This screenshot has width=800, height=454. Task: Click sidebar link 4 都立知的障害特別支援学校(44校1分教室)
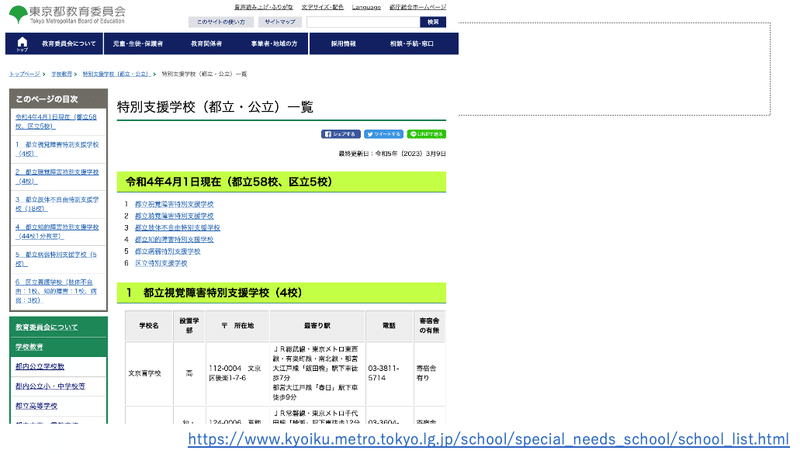click(57, 232)
